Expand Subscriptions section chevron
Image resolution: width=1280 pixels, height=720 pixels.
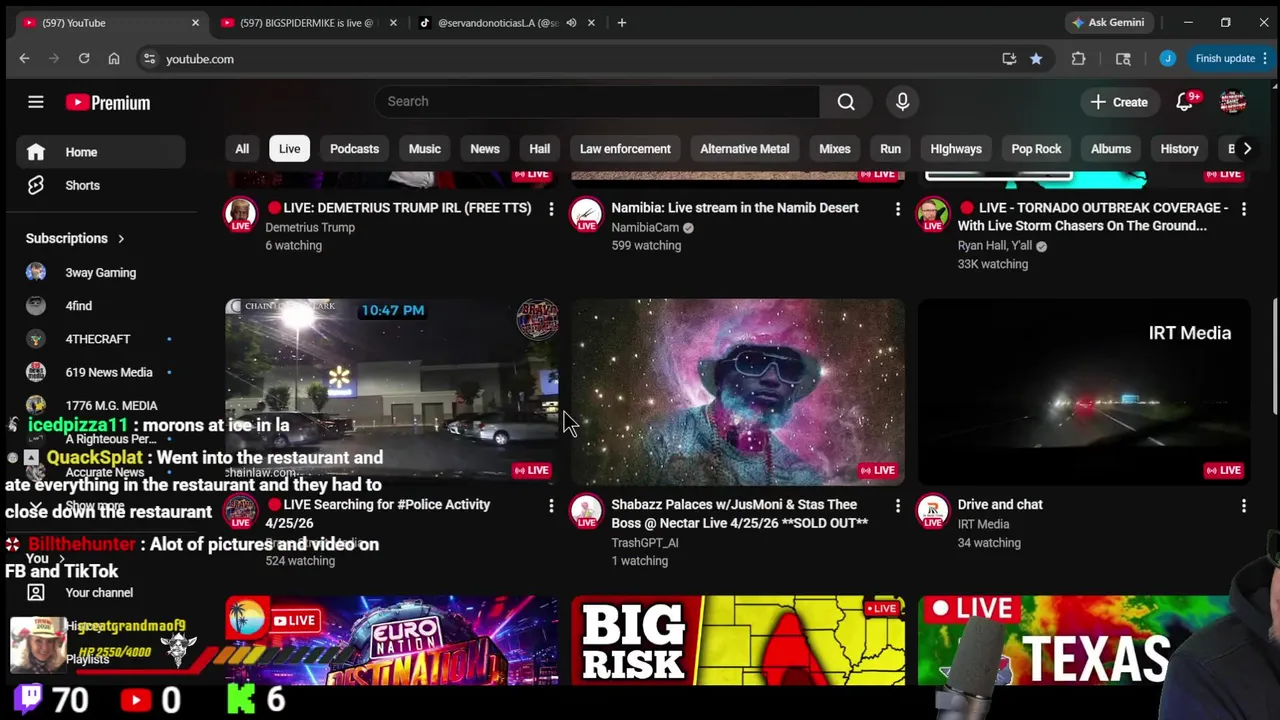click(x=121, y=238)
